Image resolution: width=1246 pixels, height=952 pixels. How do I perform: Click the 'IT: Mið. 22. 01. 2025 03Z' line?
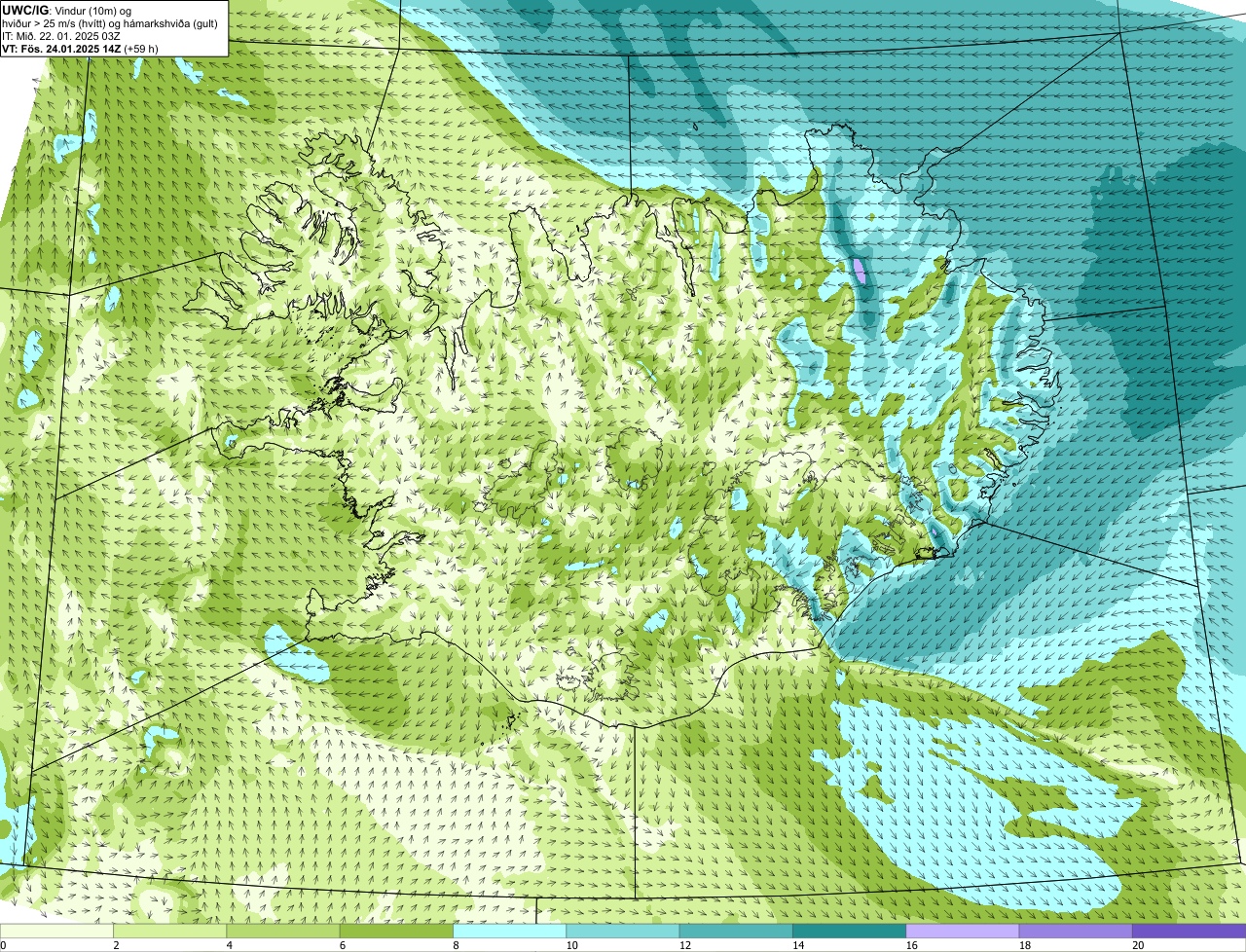pyautogui.click(x=61, y=35)
